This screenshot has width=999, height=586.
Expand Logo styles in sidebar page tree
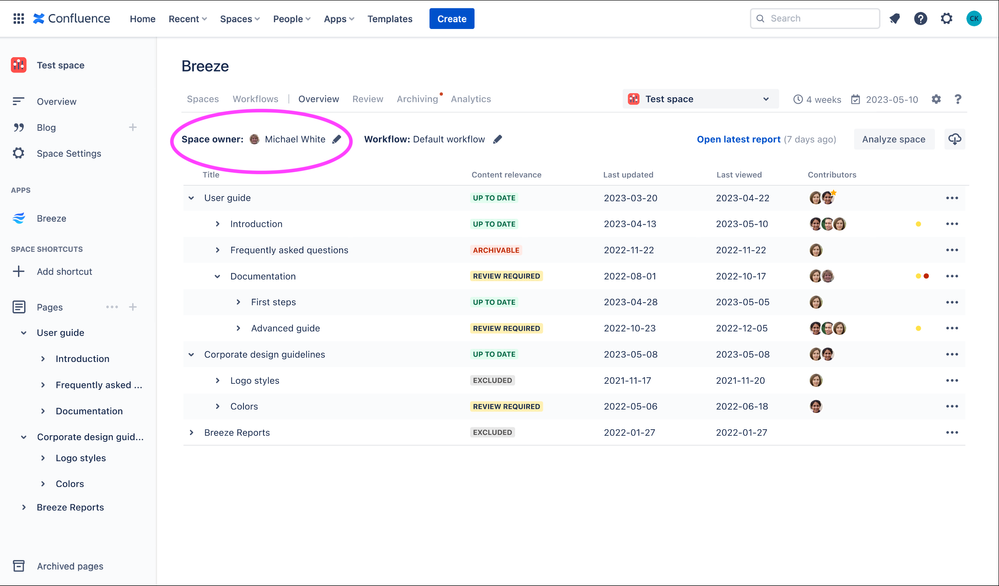point(43,458)
